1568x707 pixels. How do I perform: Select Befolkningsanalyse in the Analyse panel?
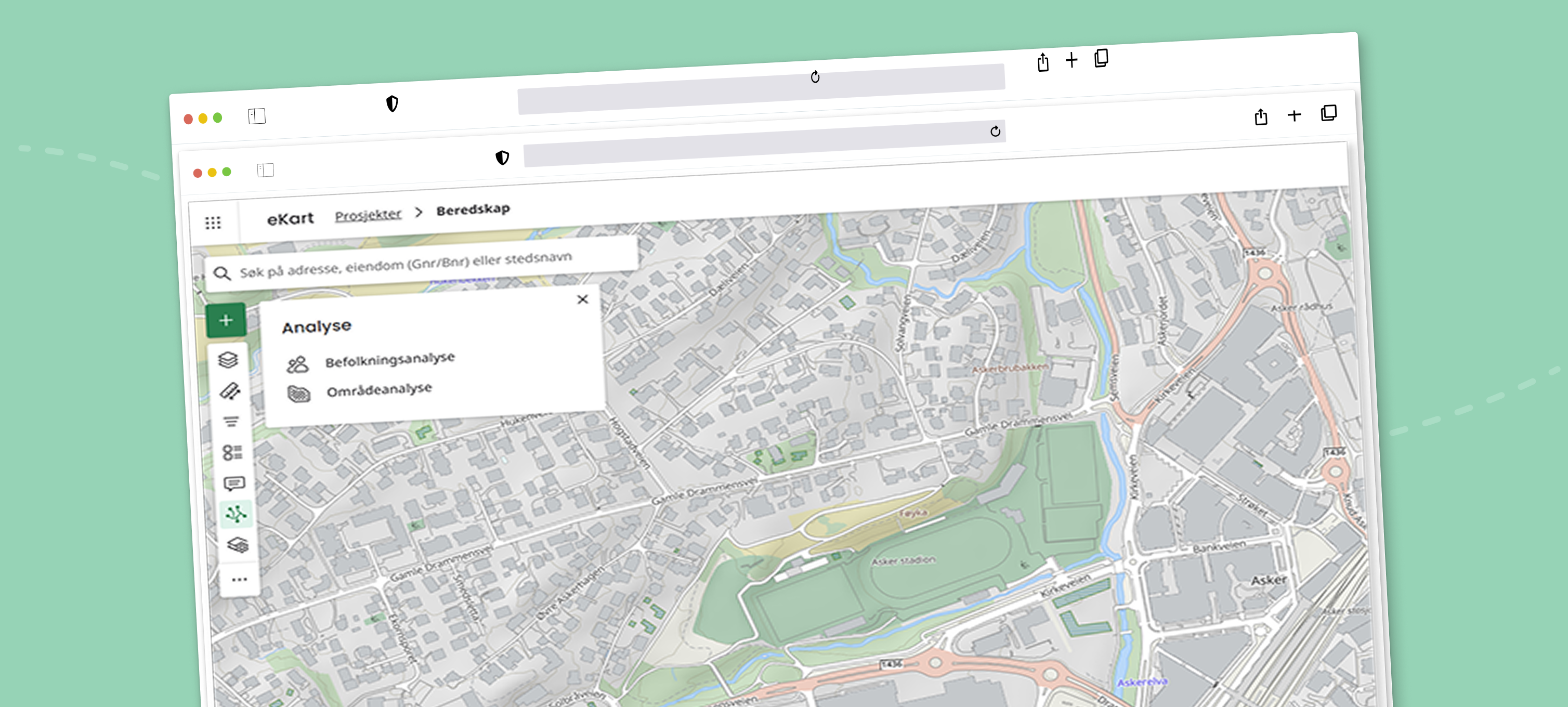click(389, 360)
